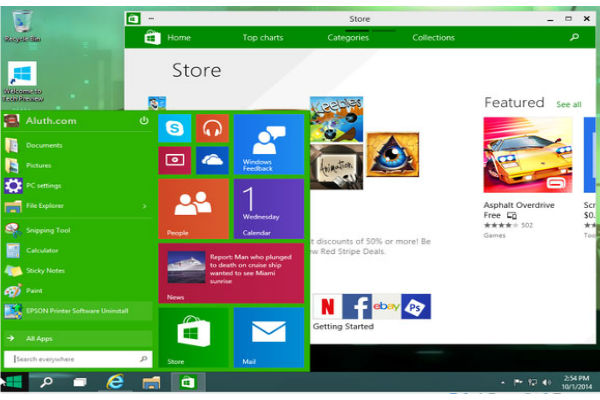
Task: Open Collections in Store
Action: pos(434,38)
